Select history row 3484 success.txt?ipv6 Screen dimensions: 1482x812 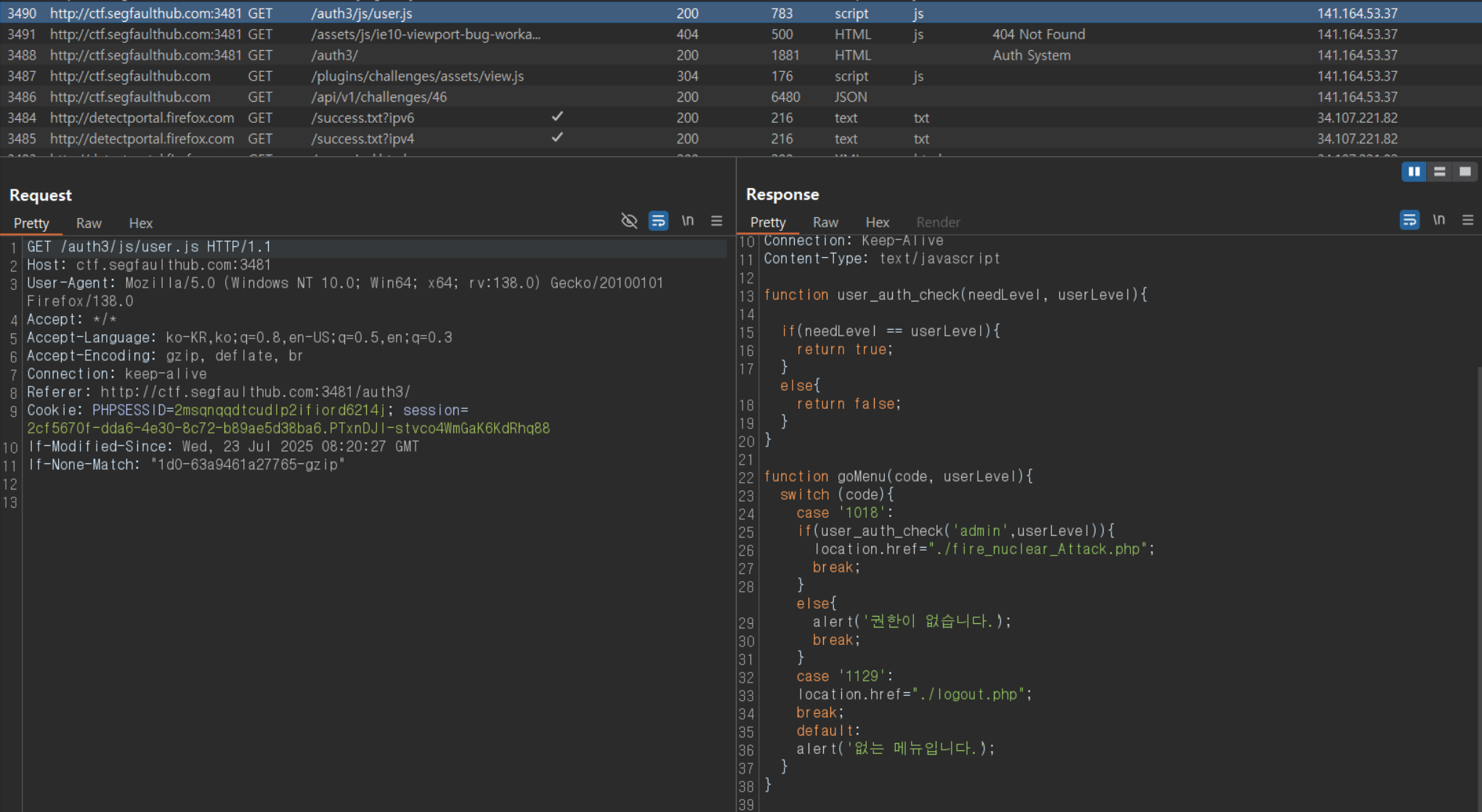point(741,118)
